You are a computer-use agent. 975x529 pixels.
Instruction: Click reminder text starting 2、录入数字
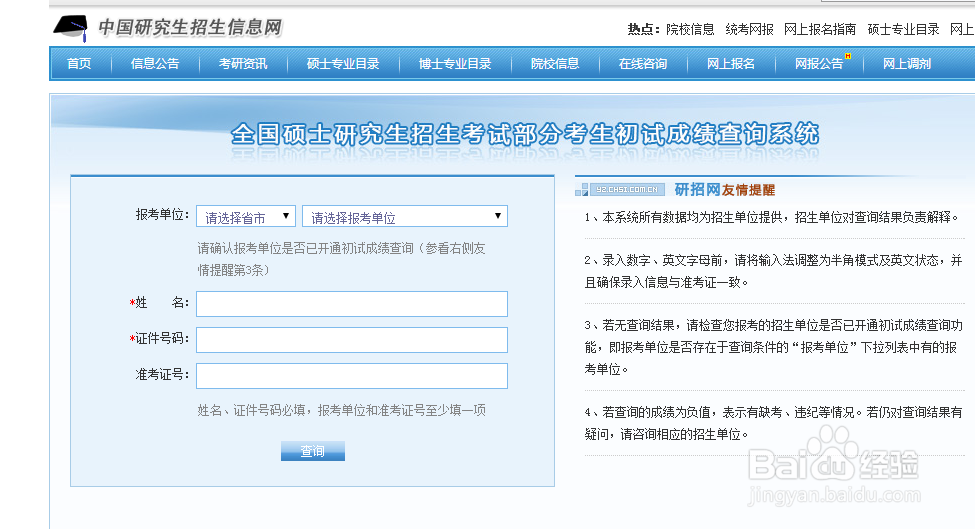coord(774,271)
